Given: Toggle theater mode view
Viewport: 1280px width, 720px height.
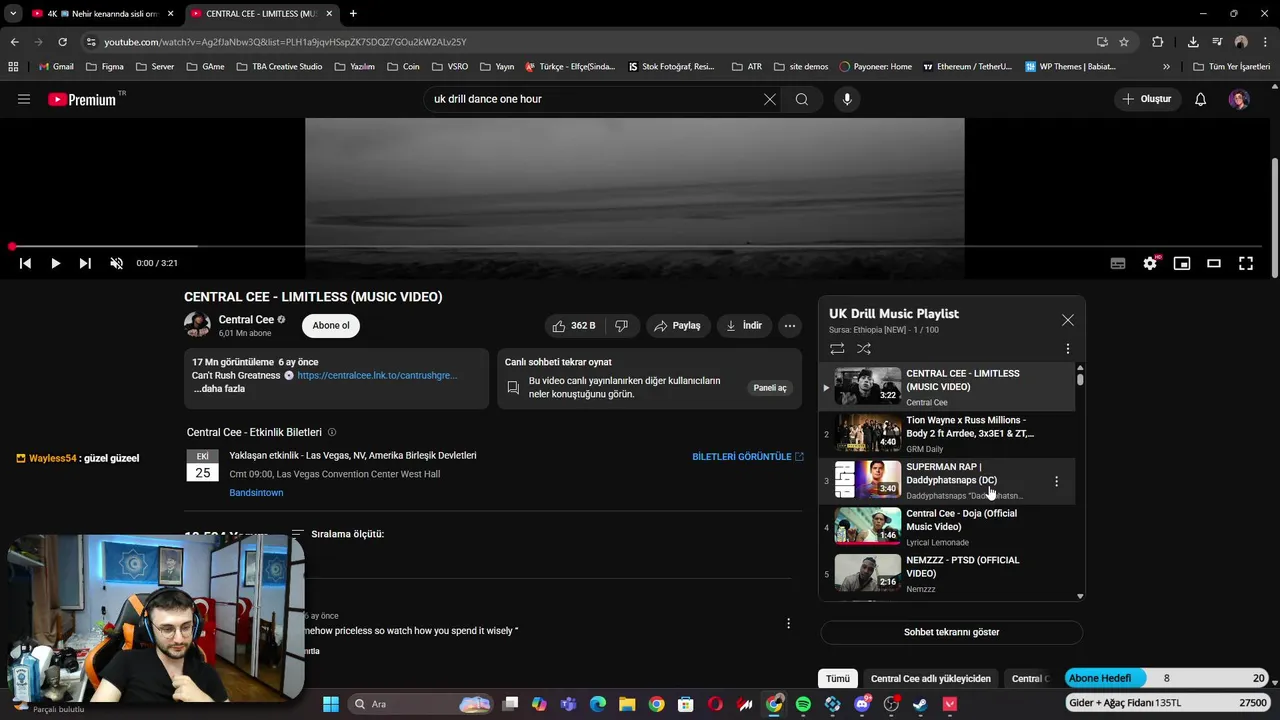Looking at the screenshot, I should [x=1214, y=263].
